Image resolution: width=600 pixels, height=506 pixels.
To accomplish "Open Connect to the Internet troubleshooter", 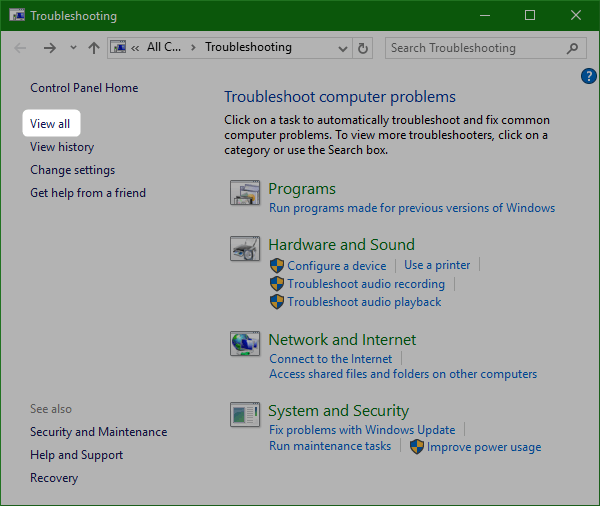I will click(331, 358).
